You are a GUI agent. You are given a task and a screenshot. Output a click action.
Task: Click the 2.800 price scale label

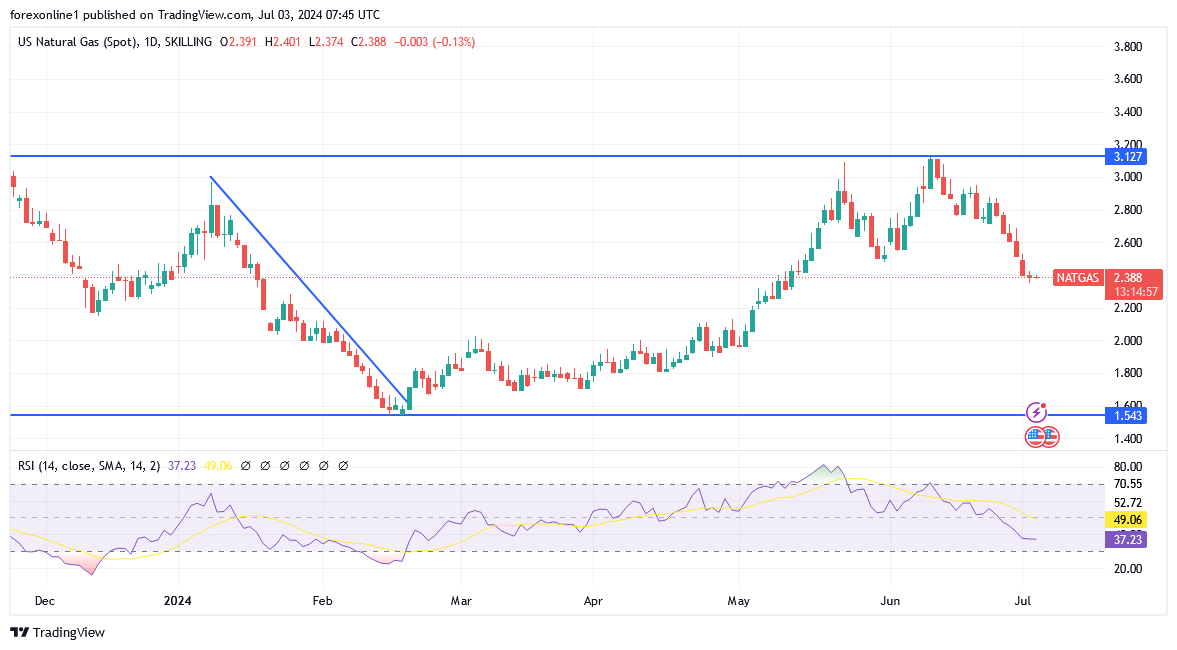1128,209
